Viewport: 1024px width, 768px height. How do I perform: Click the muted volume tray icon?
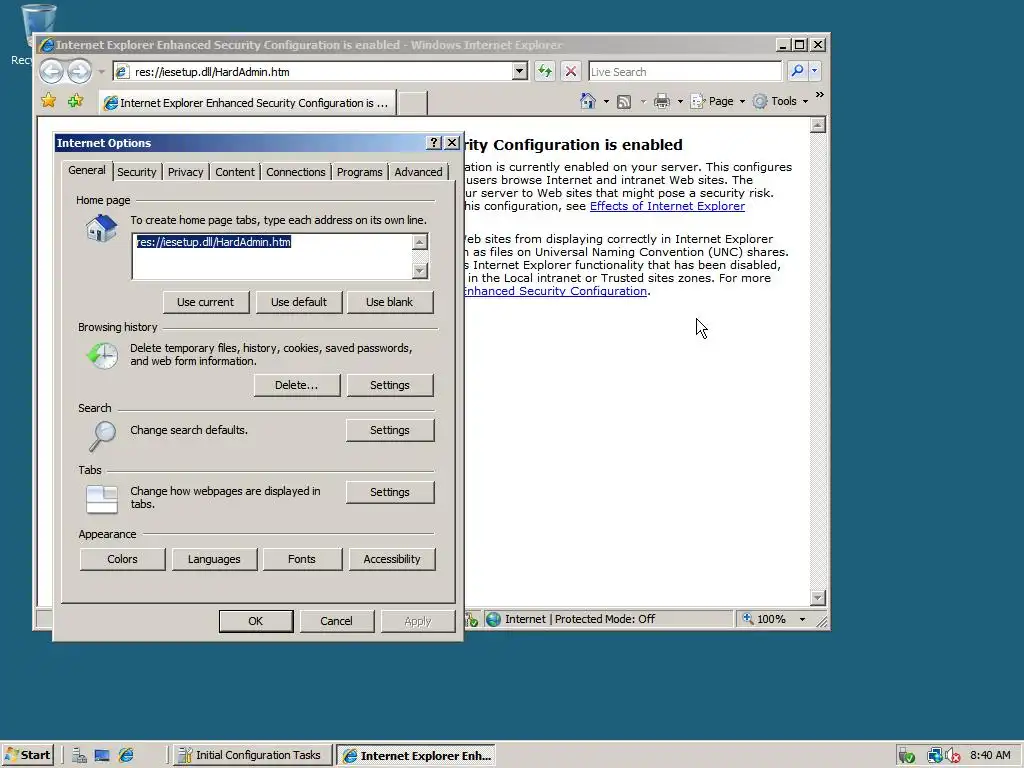(x=953, y=756)
